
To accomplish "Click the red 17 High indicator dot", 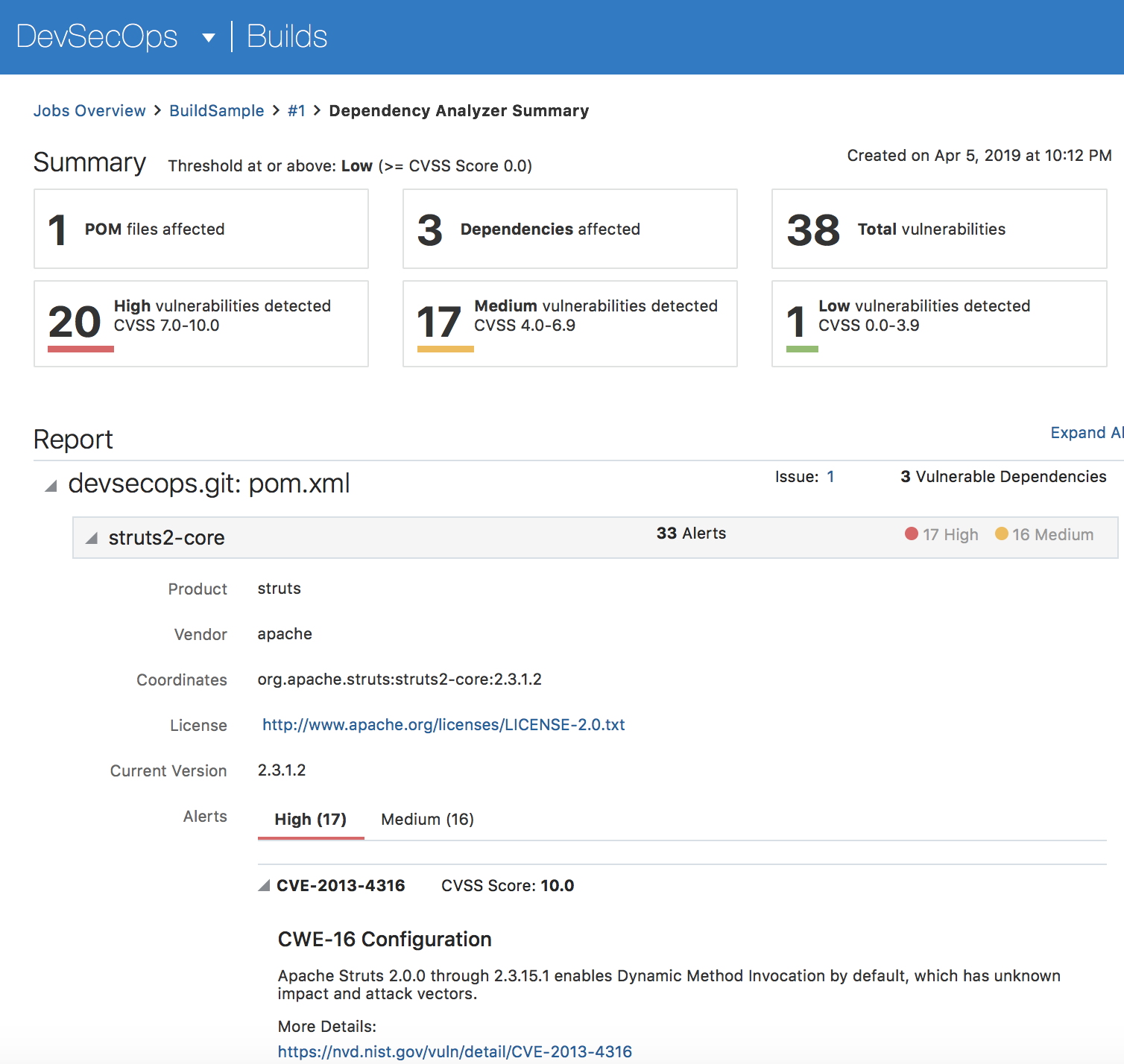I will click(x=911, y=533).
